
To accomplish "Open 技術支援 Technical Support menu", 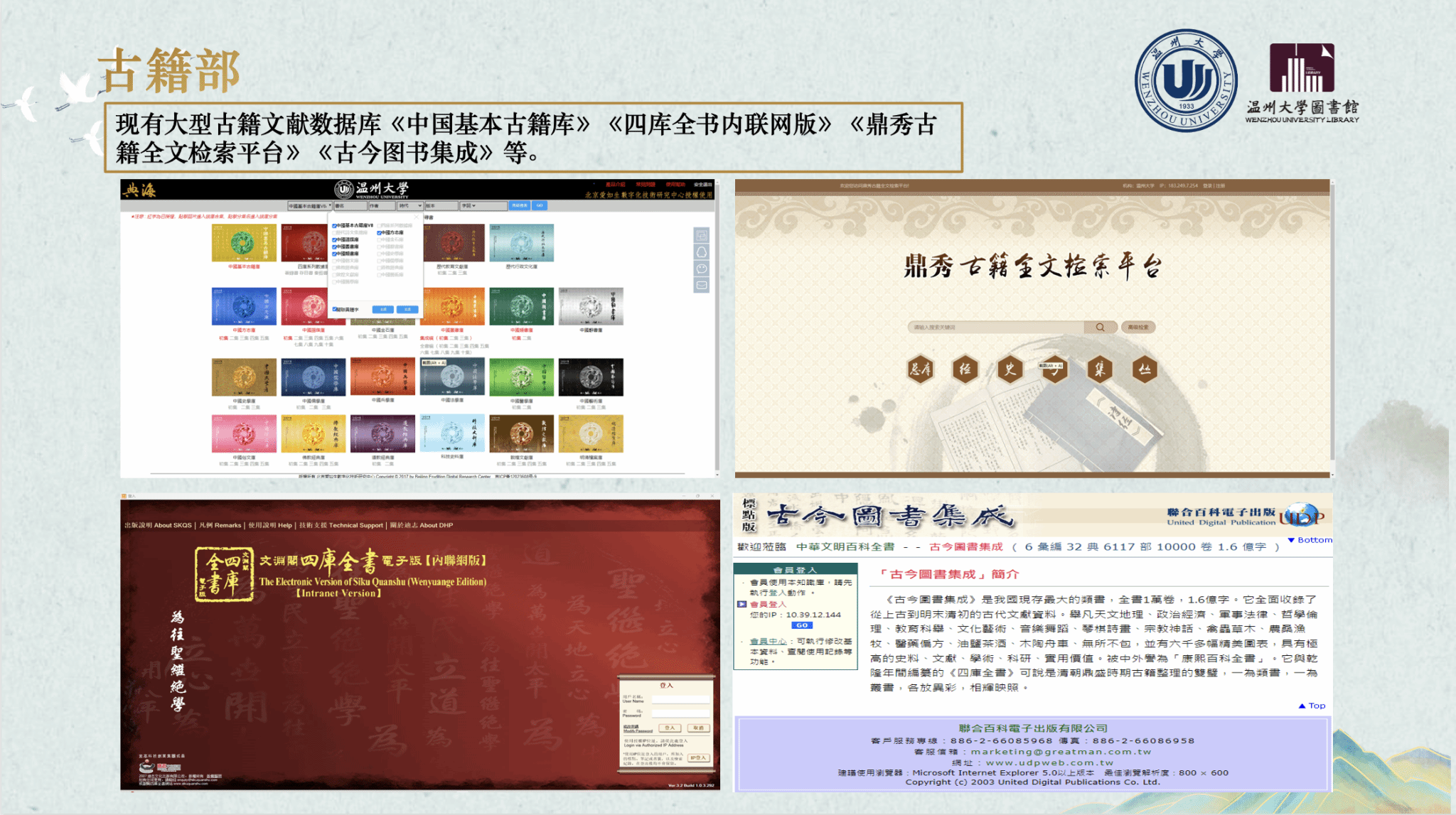I will point(341,525).
